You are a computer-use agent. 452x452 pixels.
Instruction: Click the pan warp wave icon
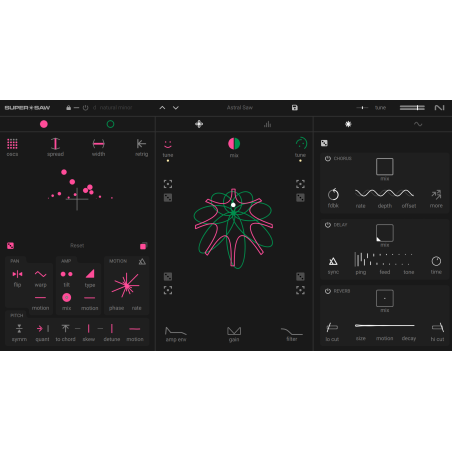tap(40, 274)
